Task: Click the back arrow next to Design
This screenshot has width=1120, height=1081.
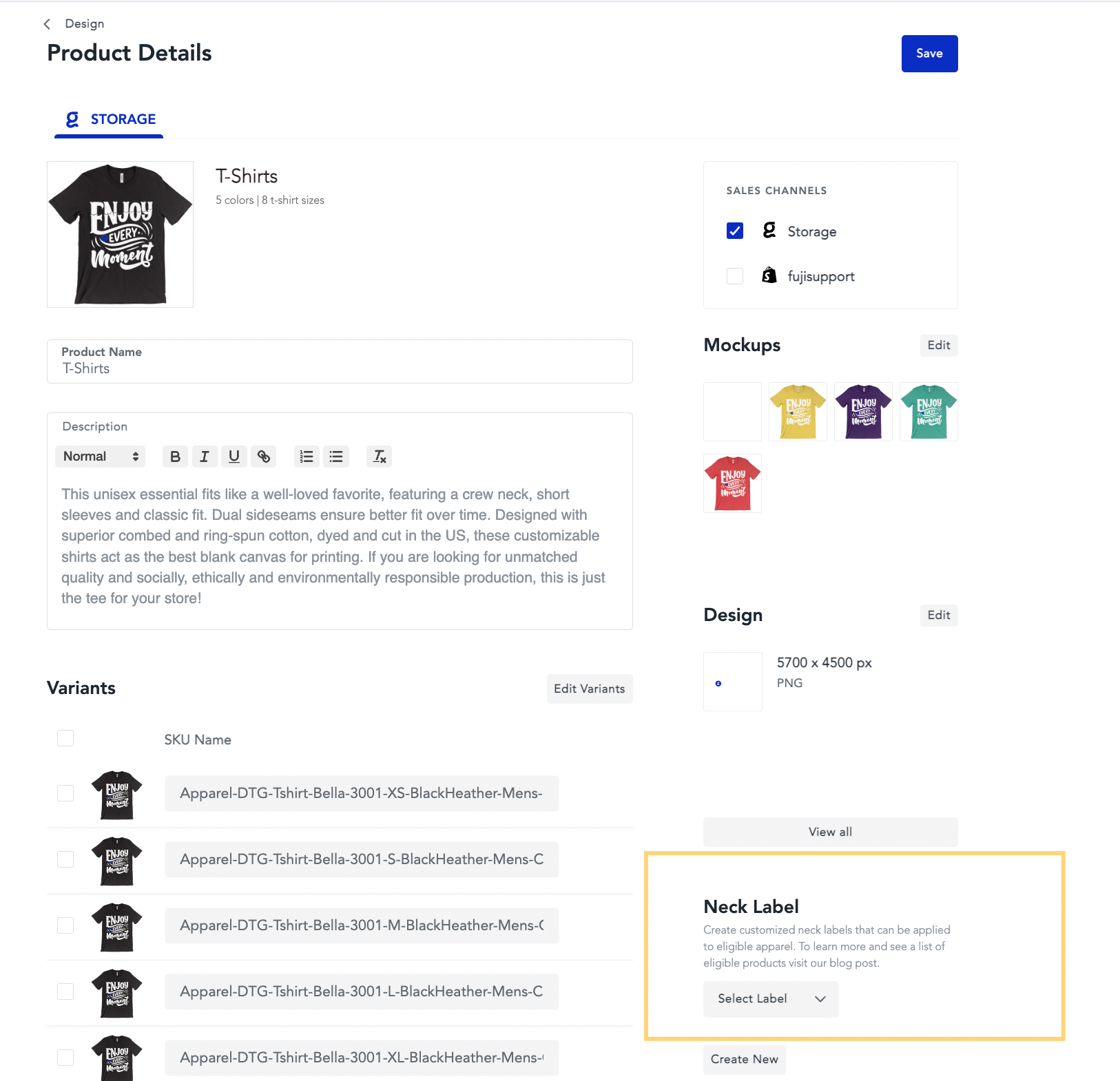Action: click(x=46, y=23)
